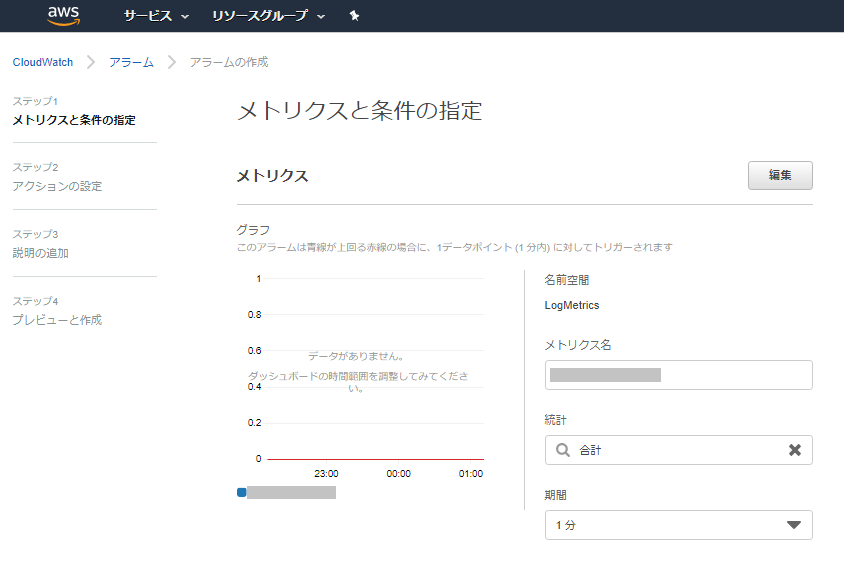Click the 名前空間 label
The width and height of the screenshot is (844, 565).
pyautogui.click(x=567, y=280)
